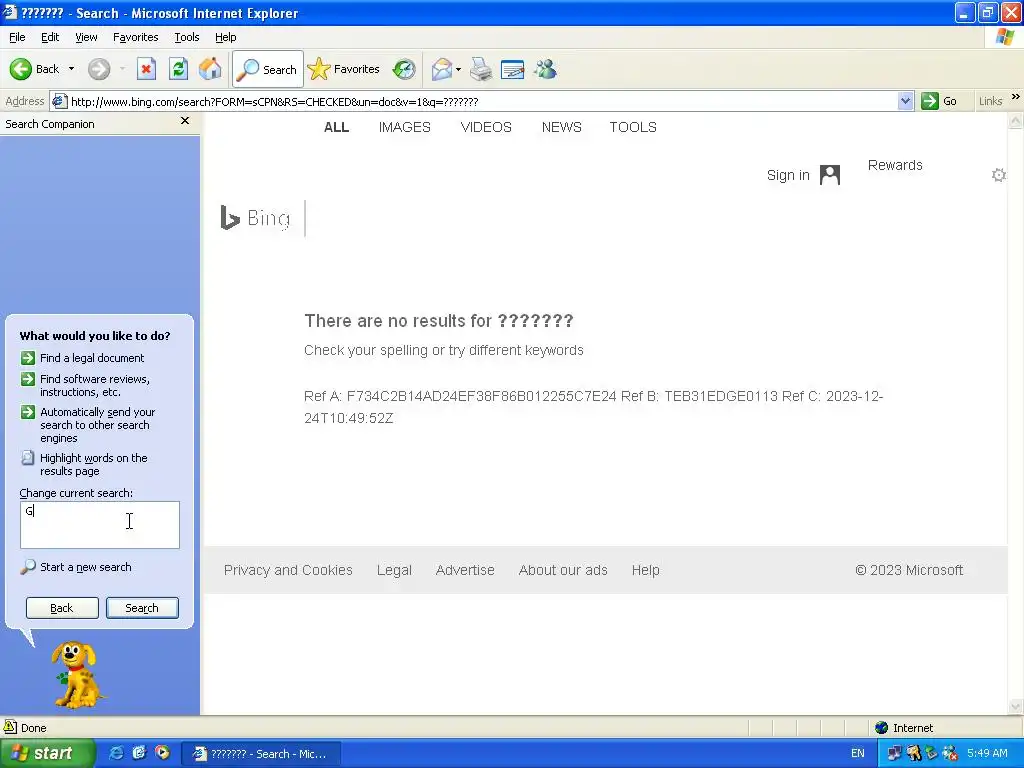Open the Help footer link
1024x768 pixels.
[645, 570]
